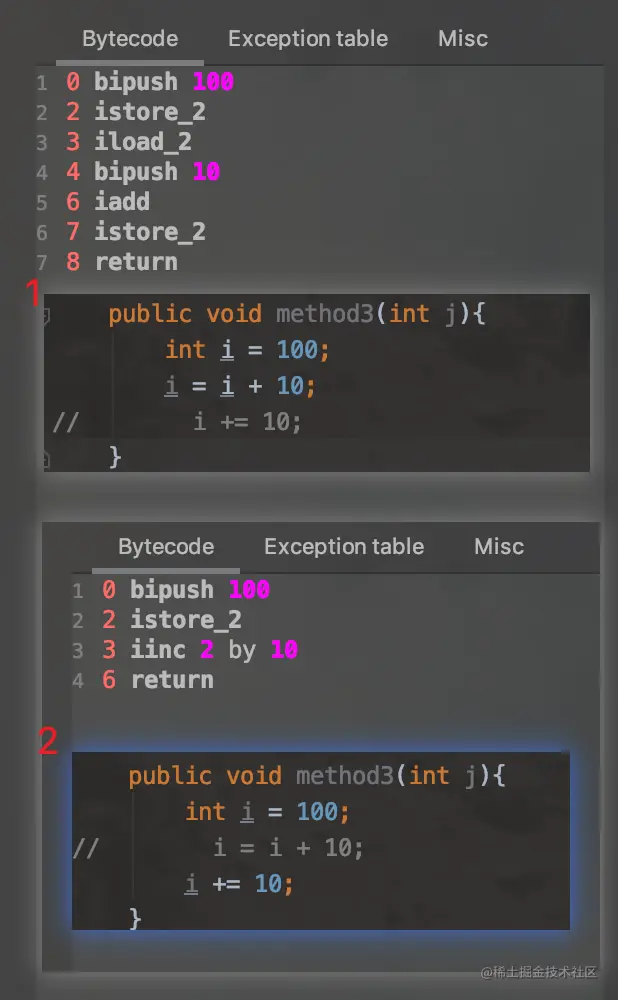Select the 'iload_2' bytecode instruction

(142, 142)
